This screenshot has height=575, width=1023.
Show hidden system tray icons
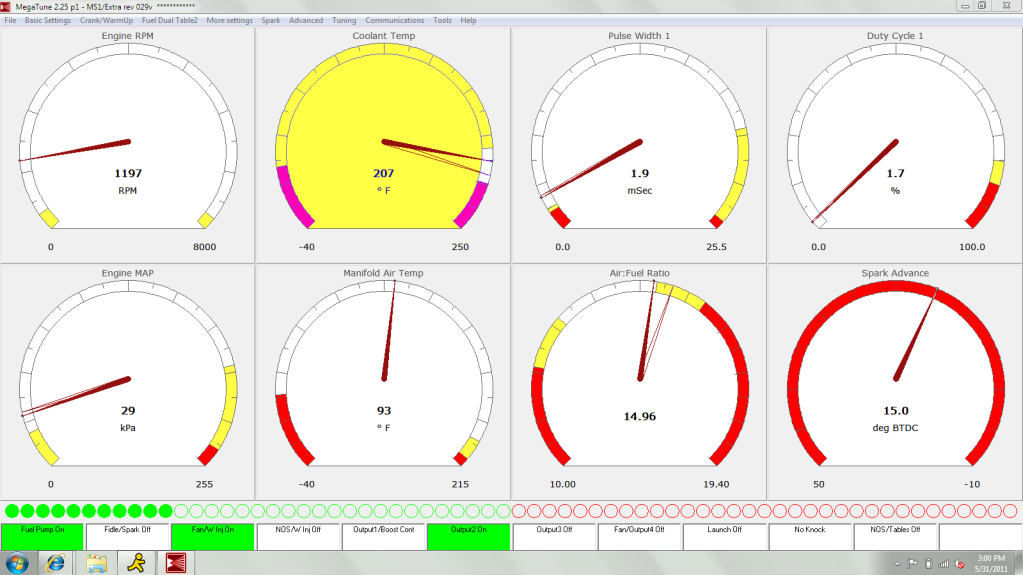click(x=897, y=565)
